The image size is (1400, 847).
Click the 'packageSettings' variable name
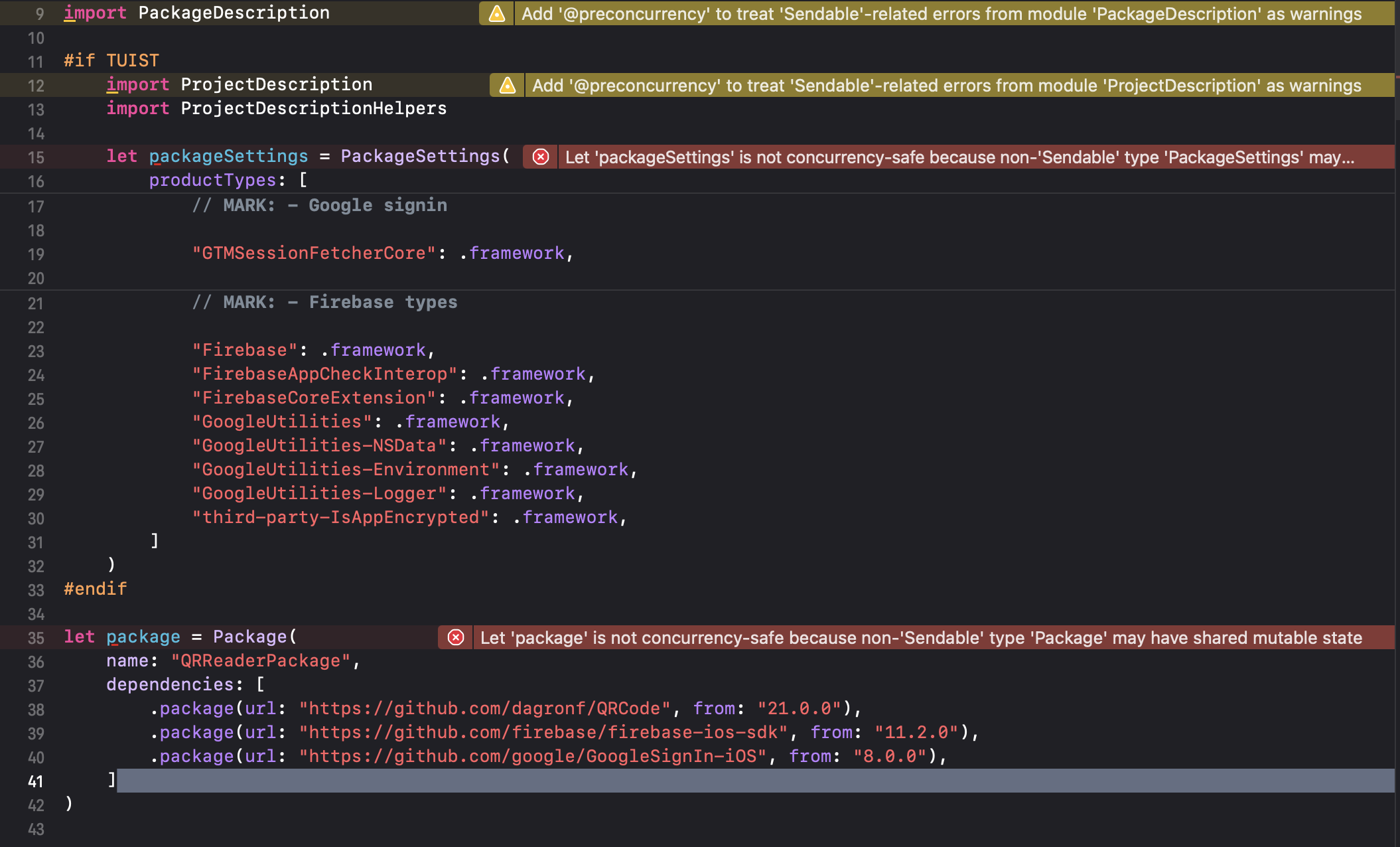coord(228,156)
